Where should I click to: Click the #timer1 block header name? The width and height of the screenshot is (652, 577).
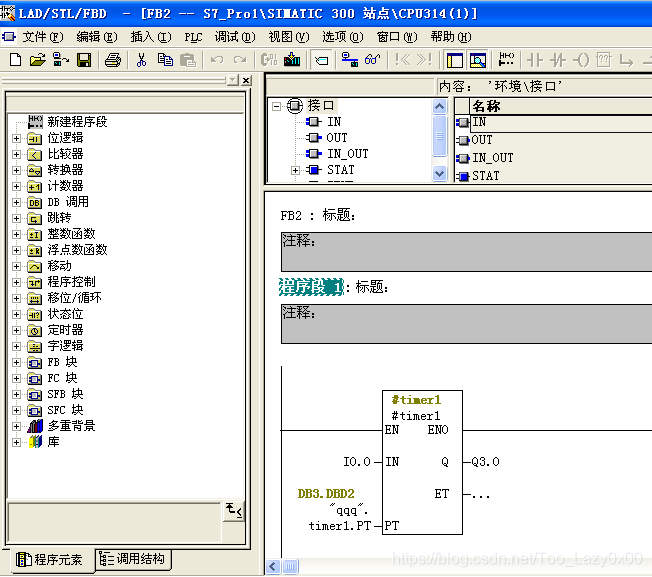click(416, 400)
